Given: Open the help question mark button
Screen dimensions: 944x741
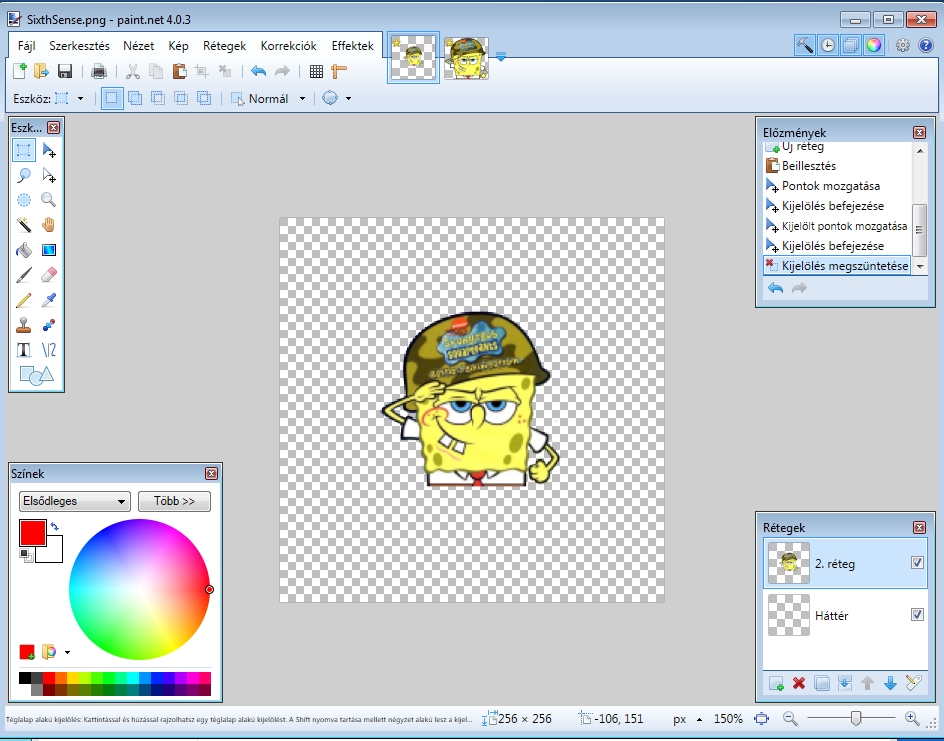Looking at the screenshot, I should pos(925,45).
